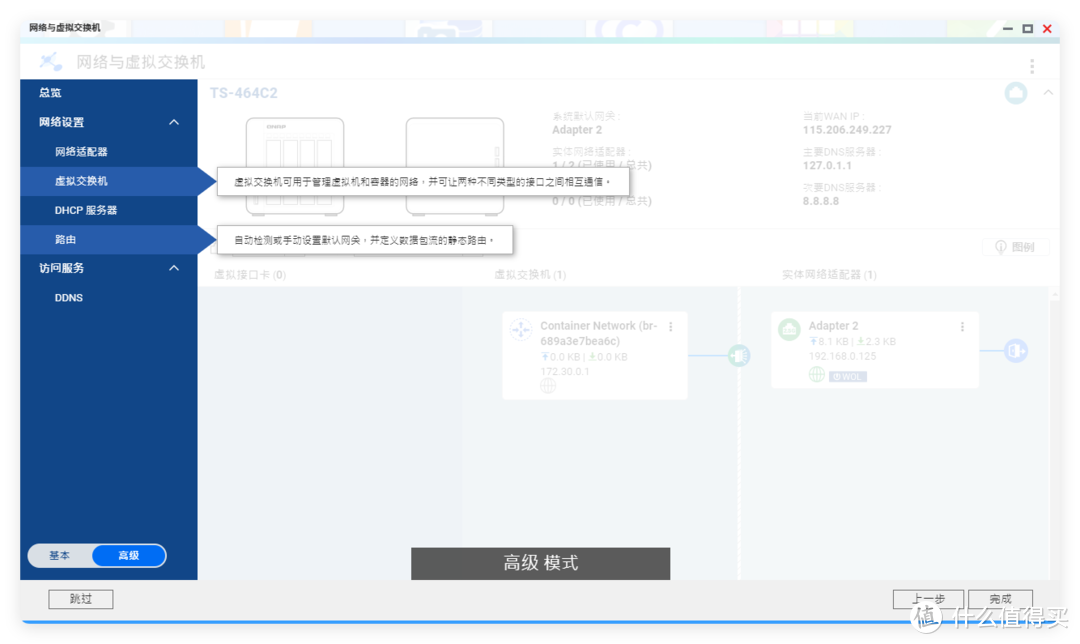This screenshot has height=644, width=1080.
Task: Click the 192.168.0.125 address
Action: (842, 356)
